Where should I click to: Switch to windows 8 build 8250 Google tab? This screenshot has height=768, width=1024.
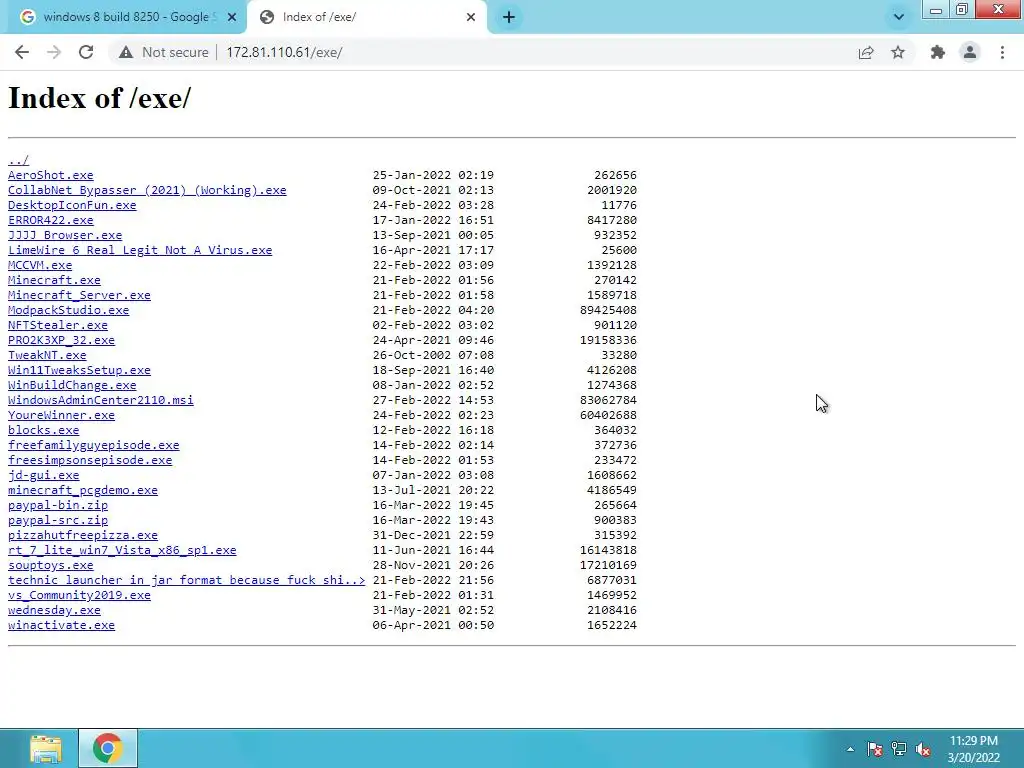pos(125,18)
